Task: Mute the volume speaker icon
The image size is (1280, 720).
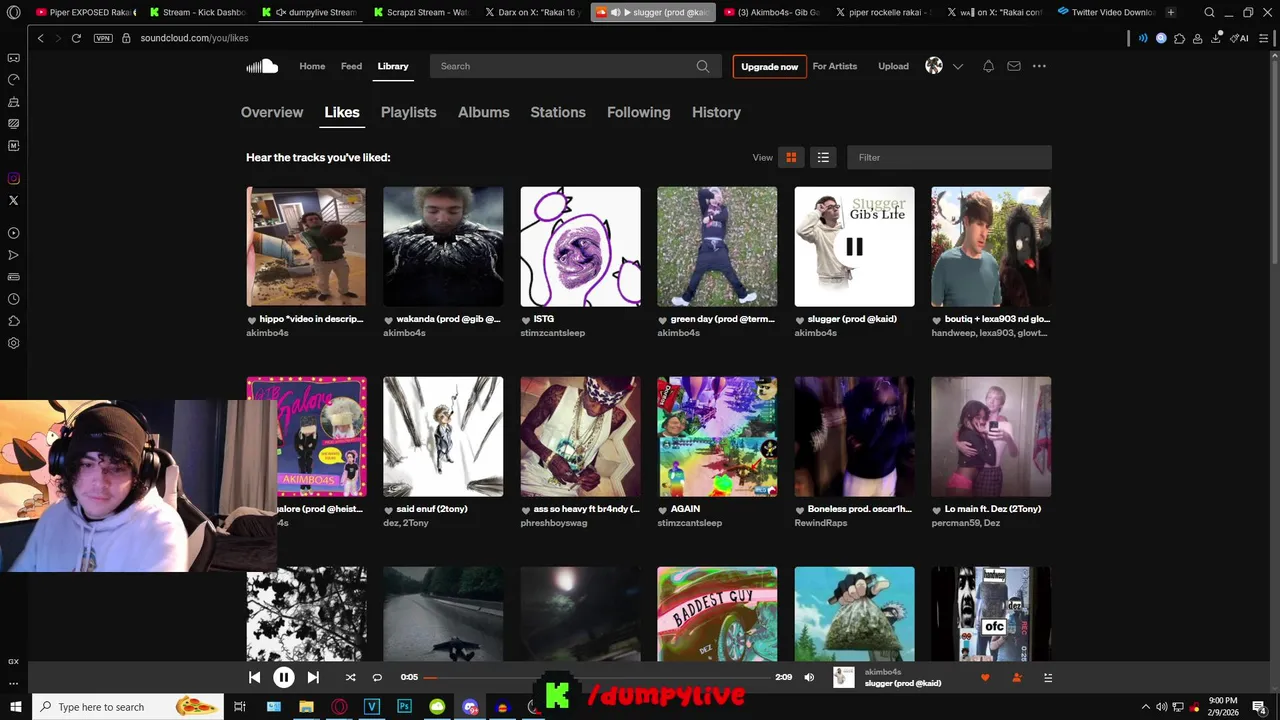Action: 809,677
